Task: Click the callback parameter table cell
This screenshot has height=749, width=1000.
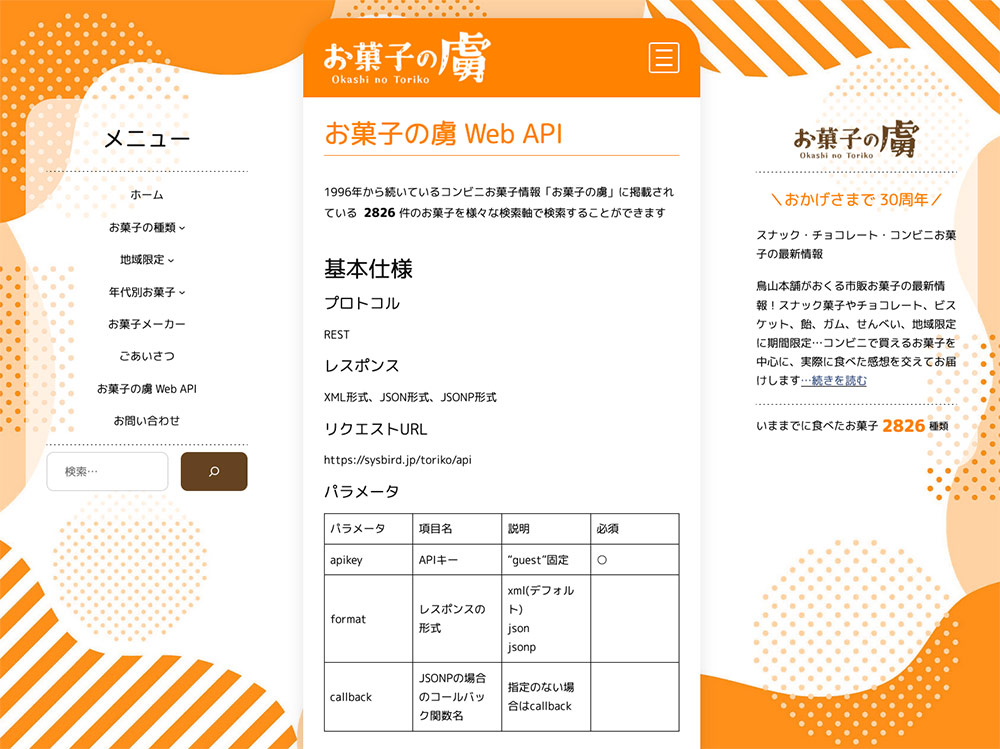Action: pos(351,697)
